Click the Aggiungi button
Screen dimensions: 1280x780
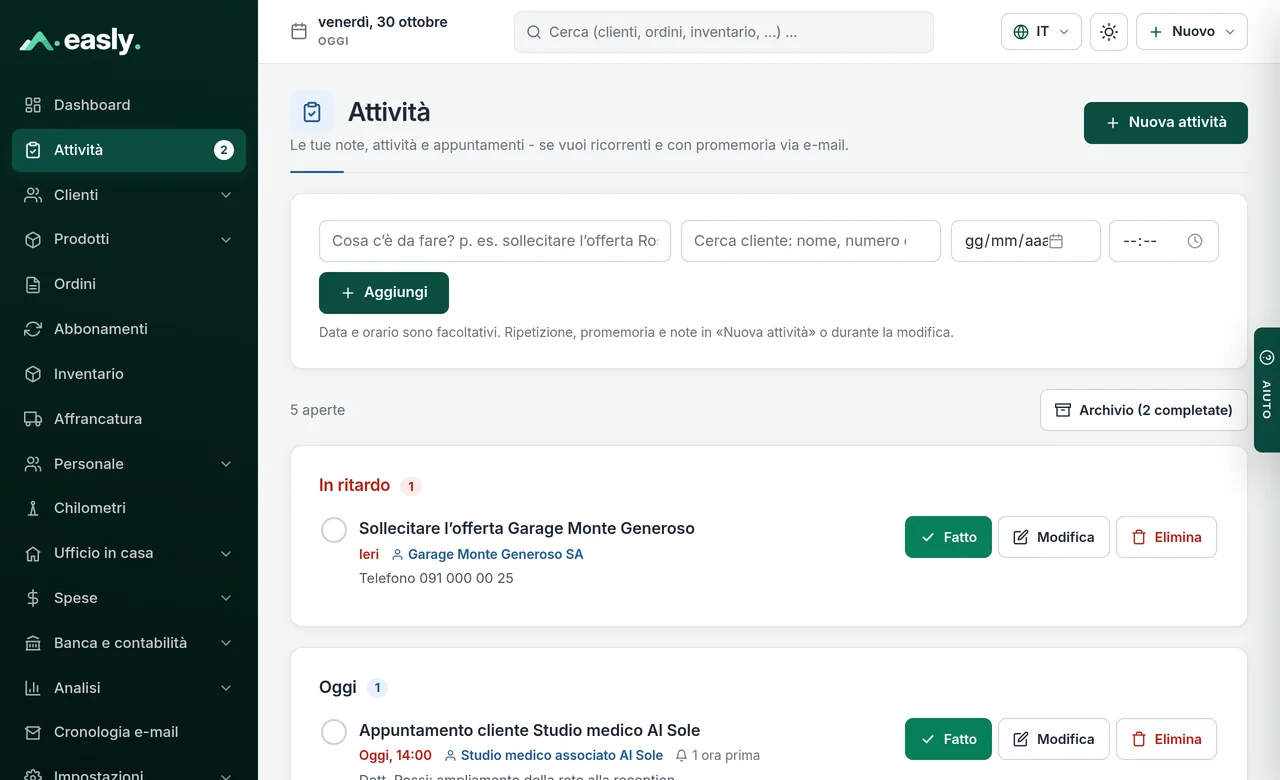[384, 293]
